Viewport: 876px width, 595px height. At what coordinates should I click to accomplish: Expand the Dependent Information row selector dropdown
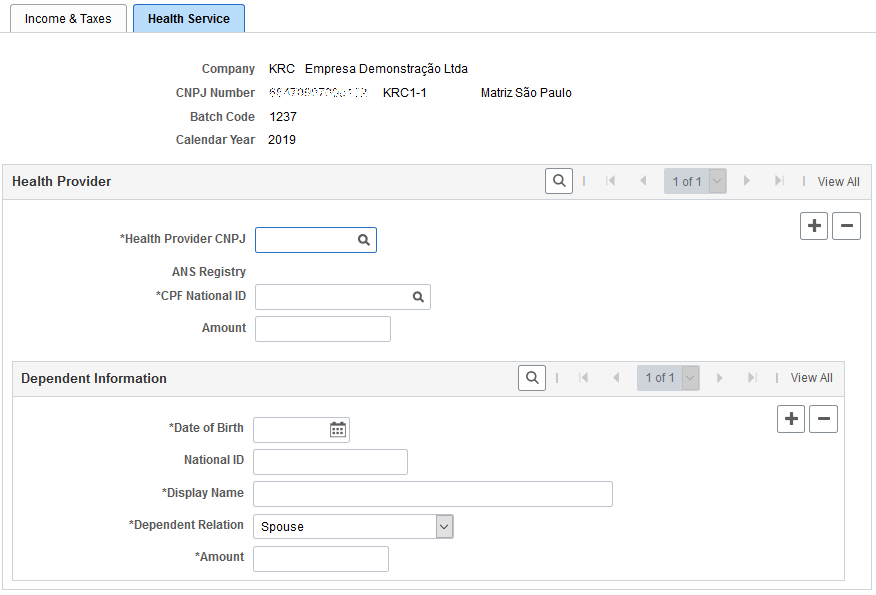[x=691, y=378]
